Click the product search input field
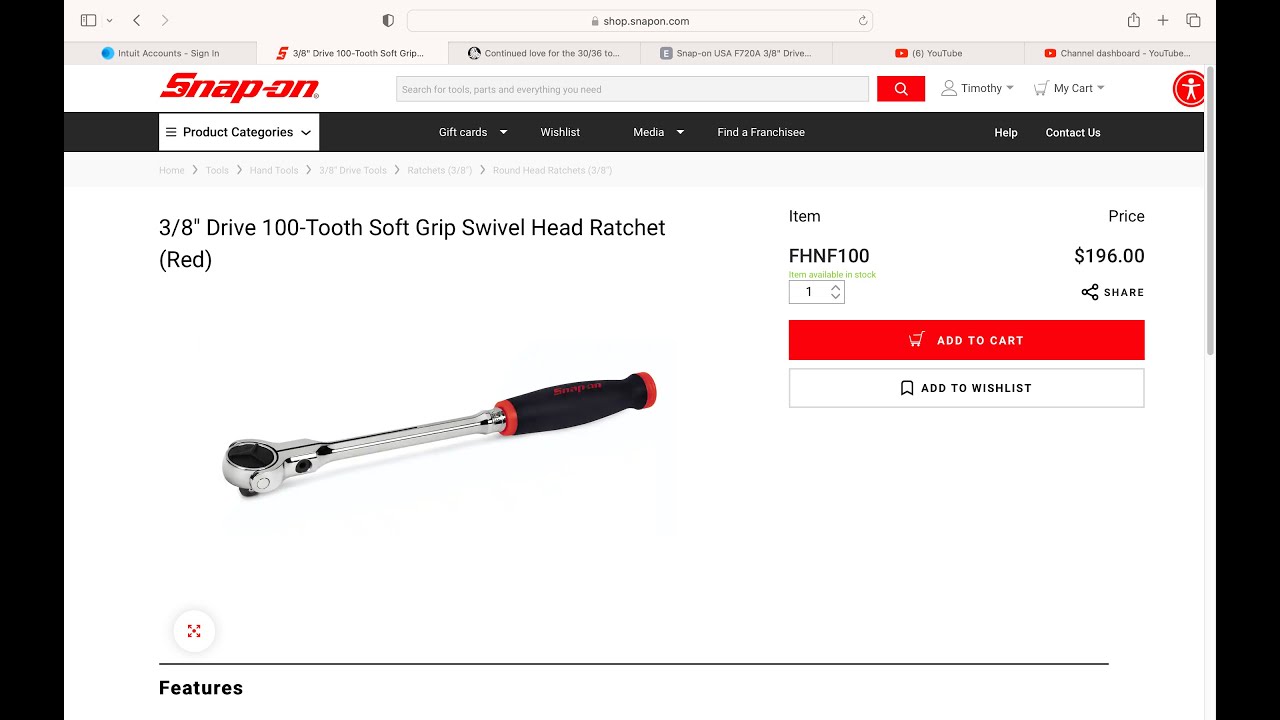Screen dimensions: 1280x720 (x=632, y=89)
